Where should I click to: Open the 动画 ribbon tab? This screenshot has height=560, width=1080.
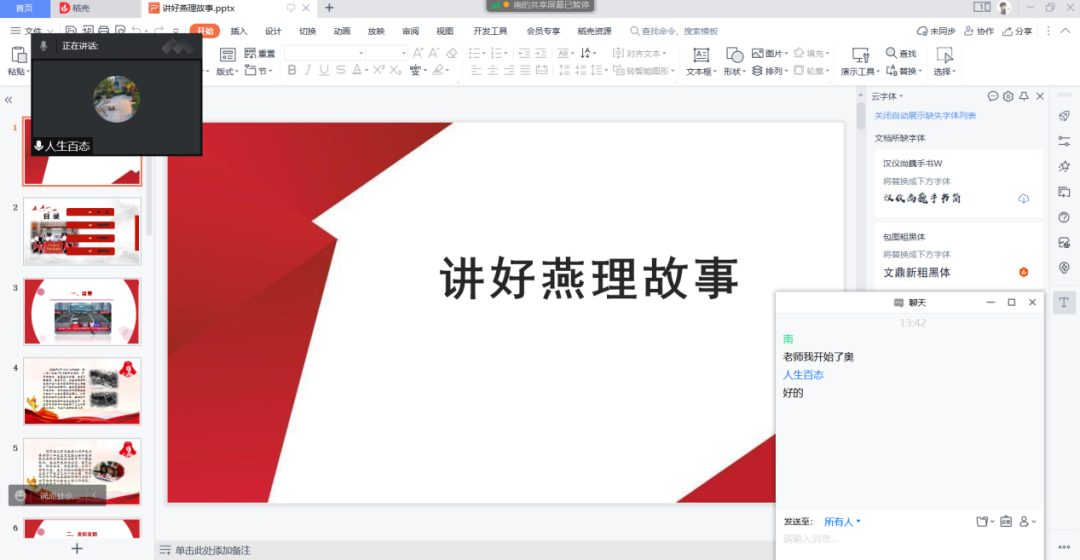point(342,31)
